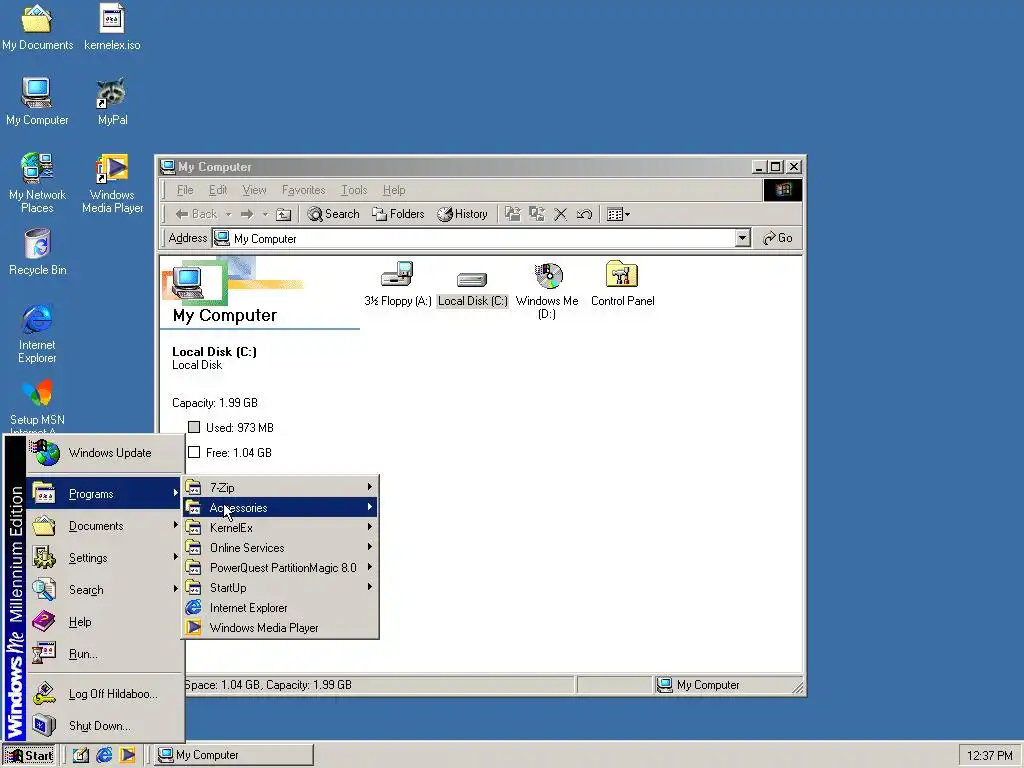Open Back button history dropdown arrow
1024x768 pixels.
229,214
